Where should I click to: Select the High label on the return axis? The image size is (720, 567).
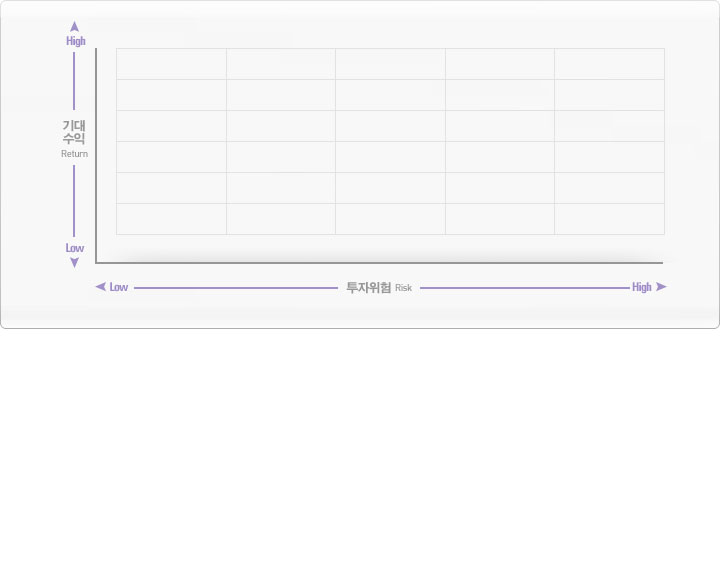pos(76,41)
